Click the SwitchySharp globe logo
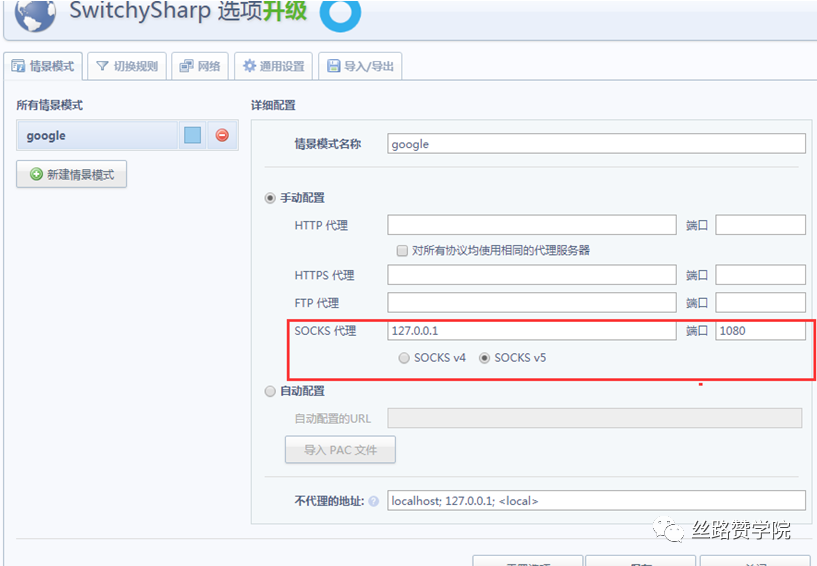Viewport: 817px width, 566px height. pos(35,14)
